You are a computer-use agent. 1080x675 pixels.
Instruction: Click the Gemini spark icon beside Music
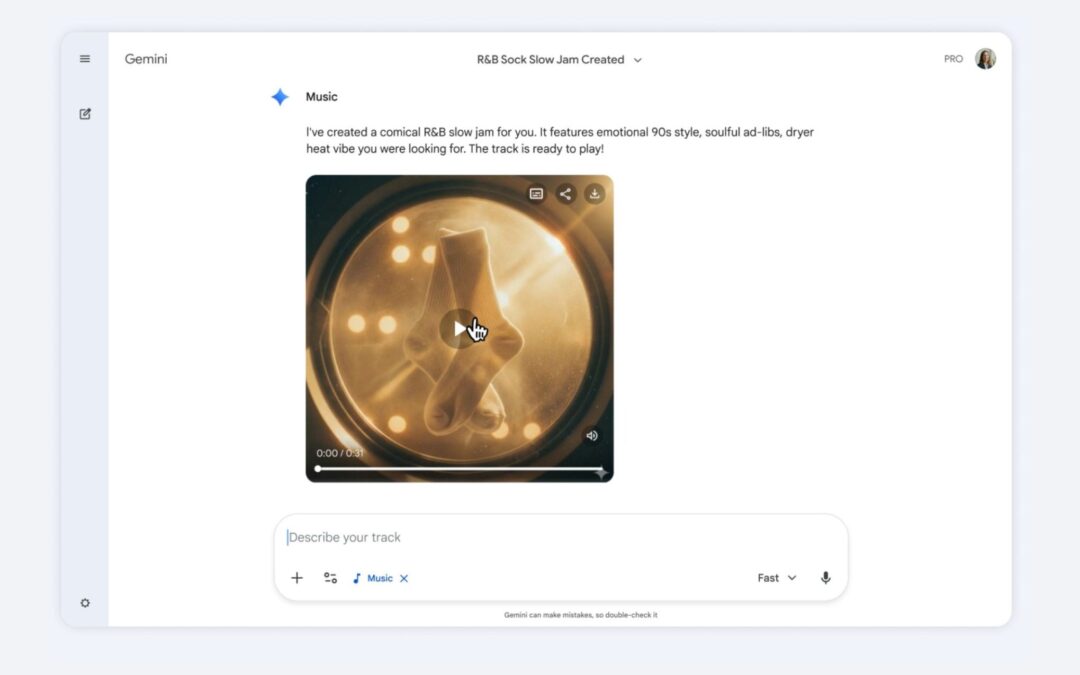click(279, 96)
